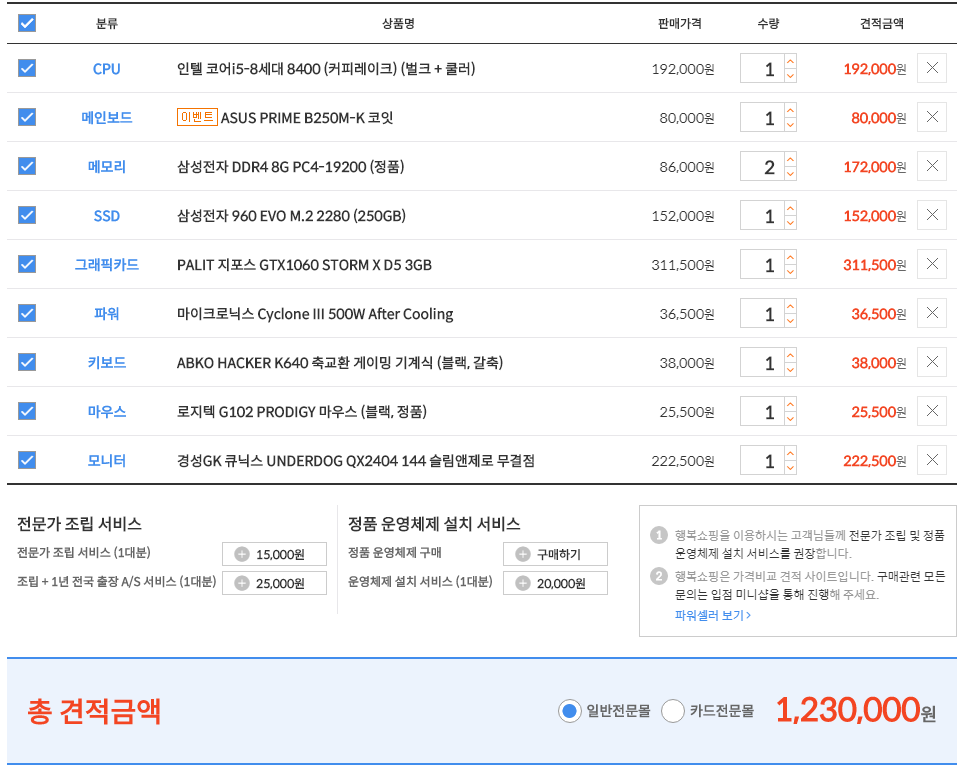The image size is (962, 768).
Task: Select the 카드전문몰 radio button
Action: [673, 711]
